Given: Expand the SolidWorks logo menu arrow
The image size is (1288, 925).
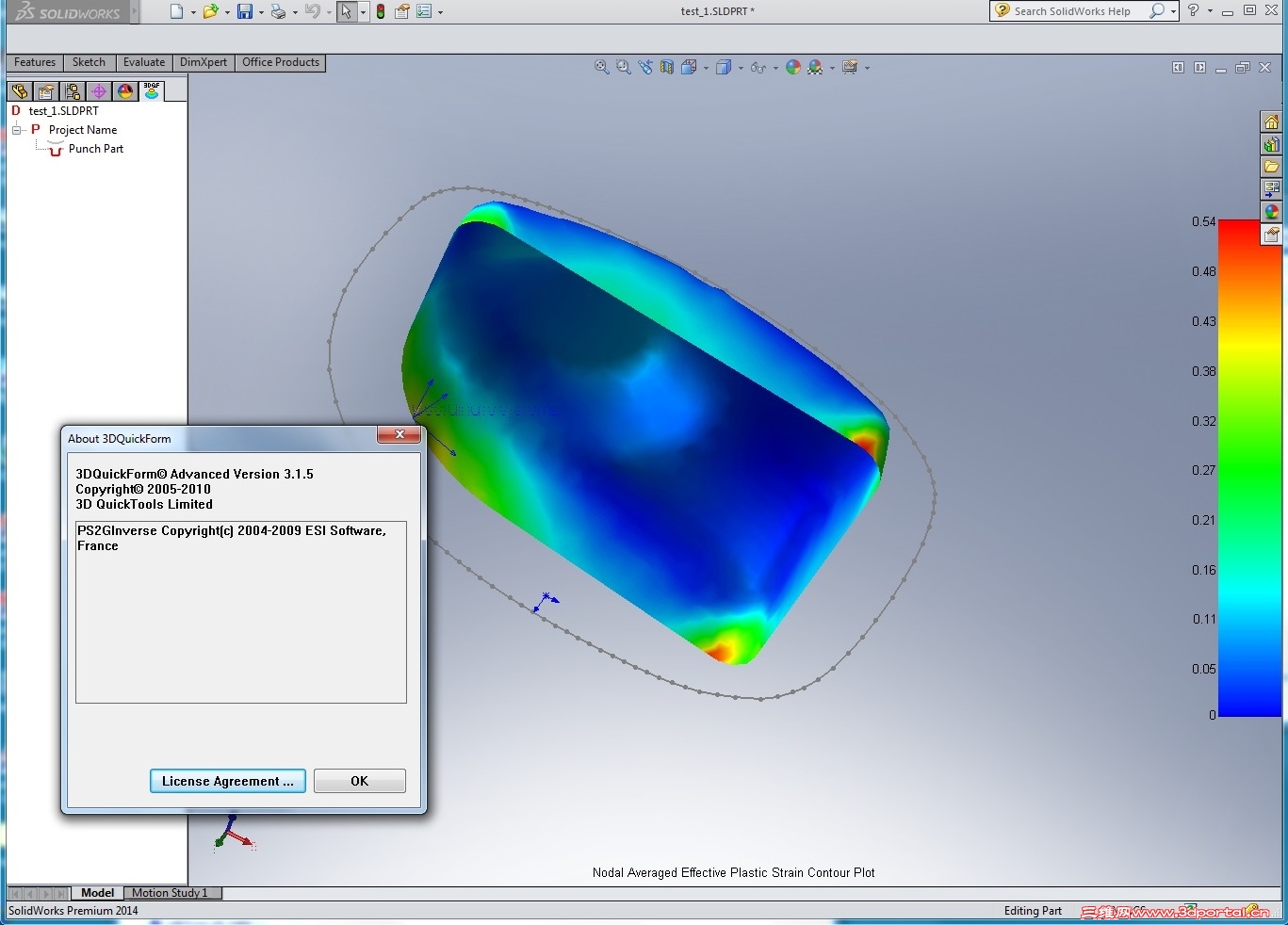Looking at the screenshot, I should tap(134, 11).
